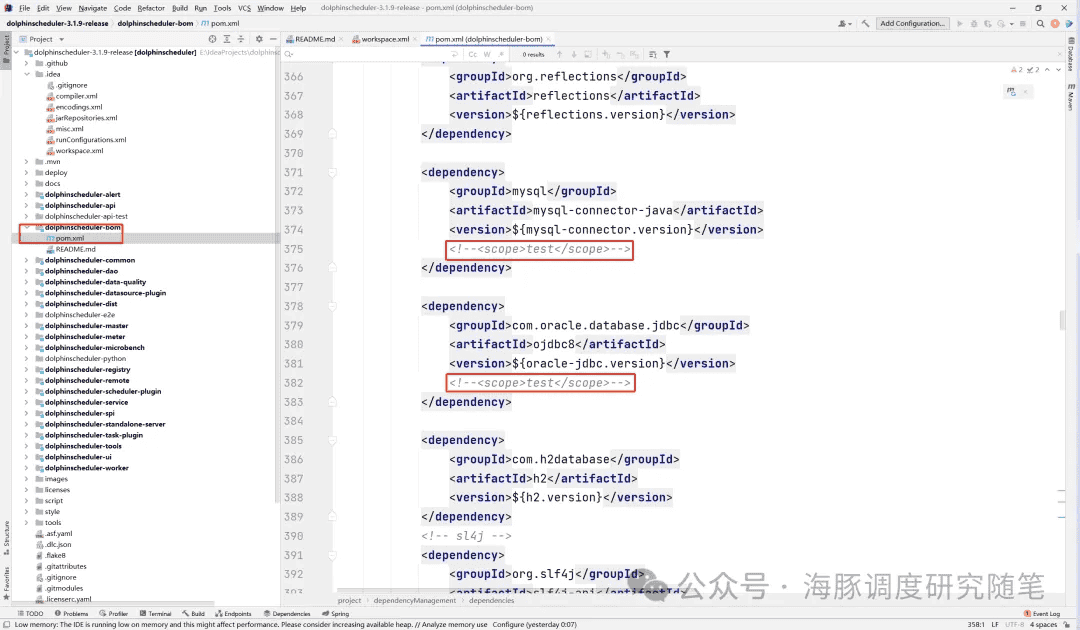Expand the dolphinscheduler-api tree node
This screenshot has height=630, width=1080.
click(x=25, y=205)
